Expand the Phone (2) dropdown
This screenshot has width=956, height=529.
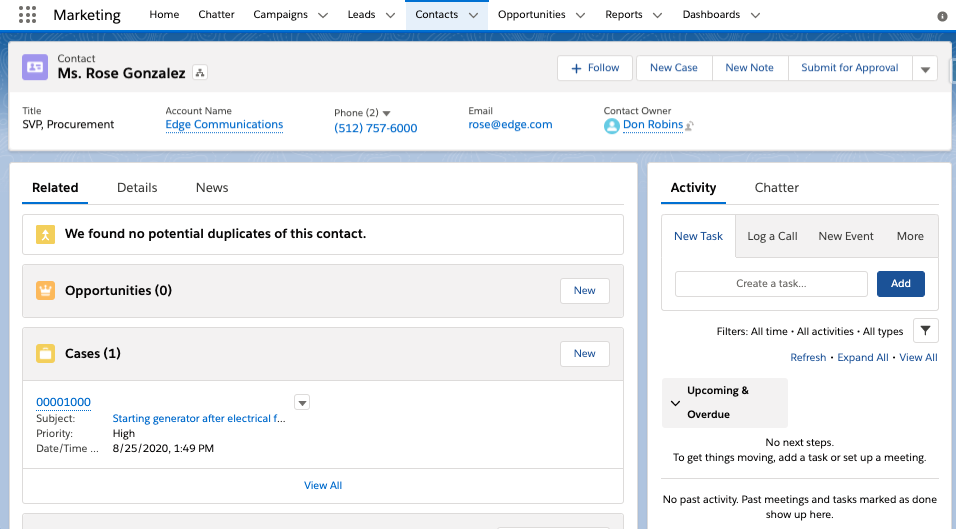[x=387, y=113]
